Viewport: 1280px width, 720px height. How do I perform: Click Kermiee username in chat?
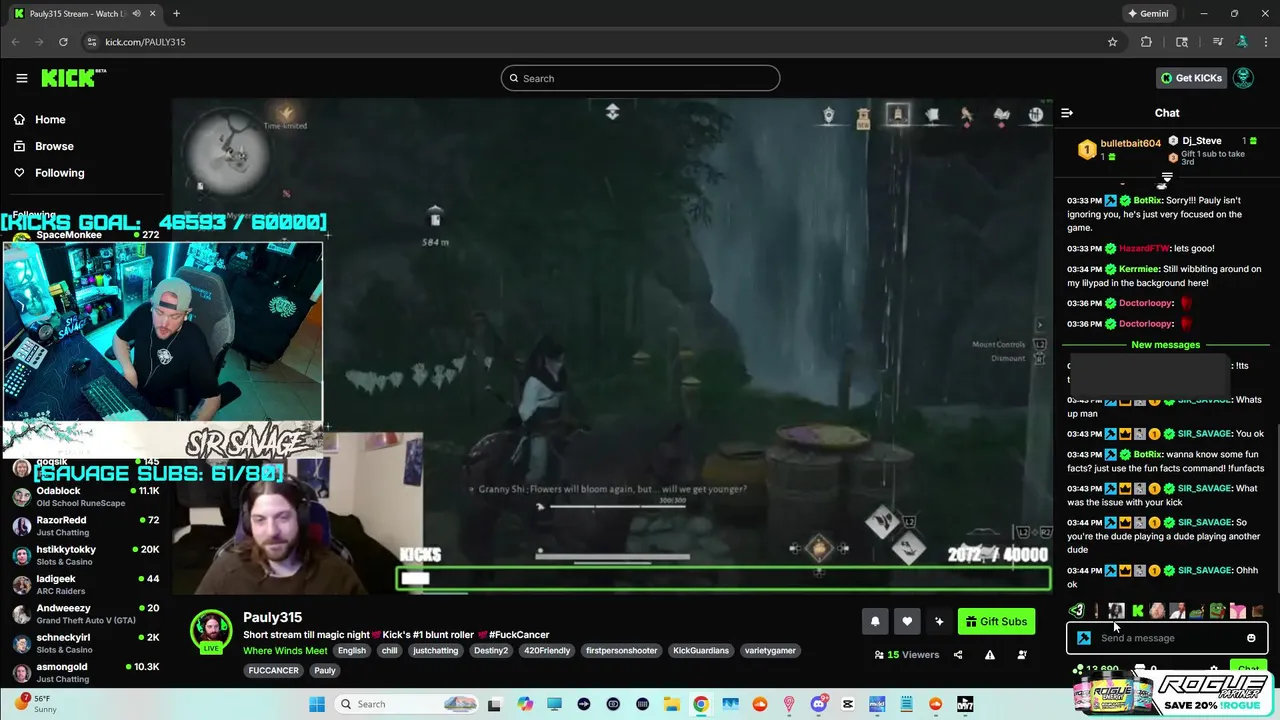(1138, 269)
